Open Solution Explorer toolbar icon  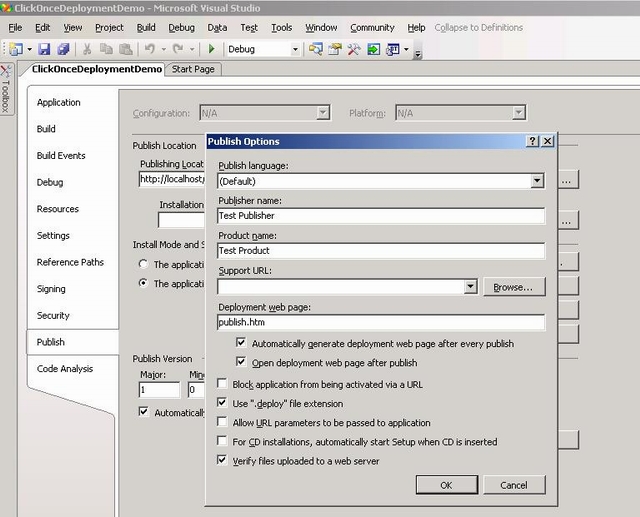point(316,49)
